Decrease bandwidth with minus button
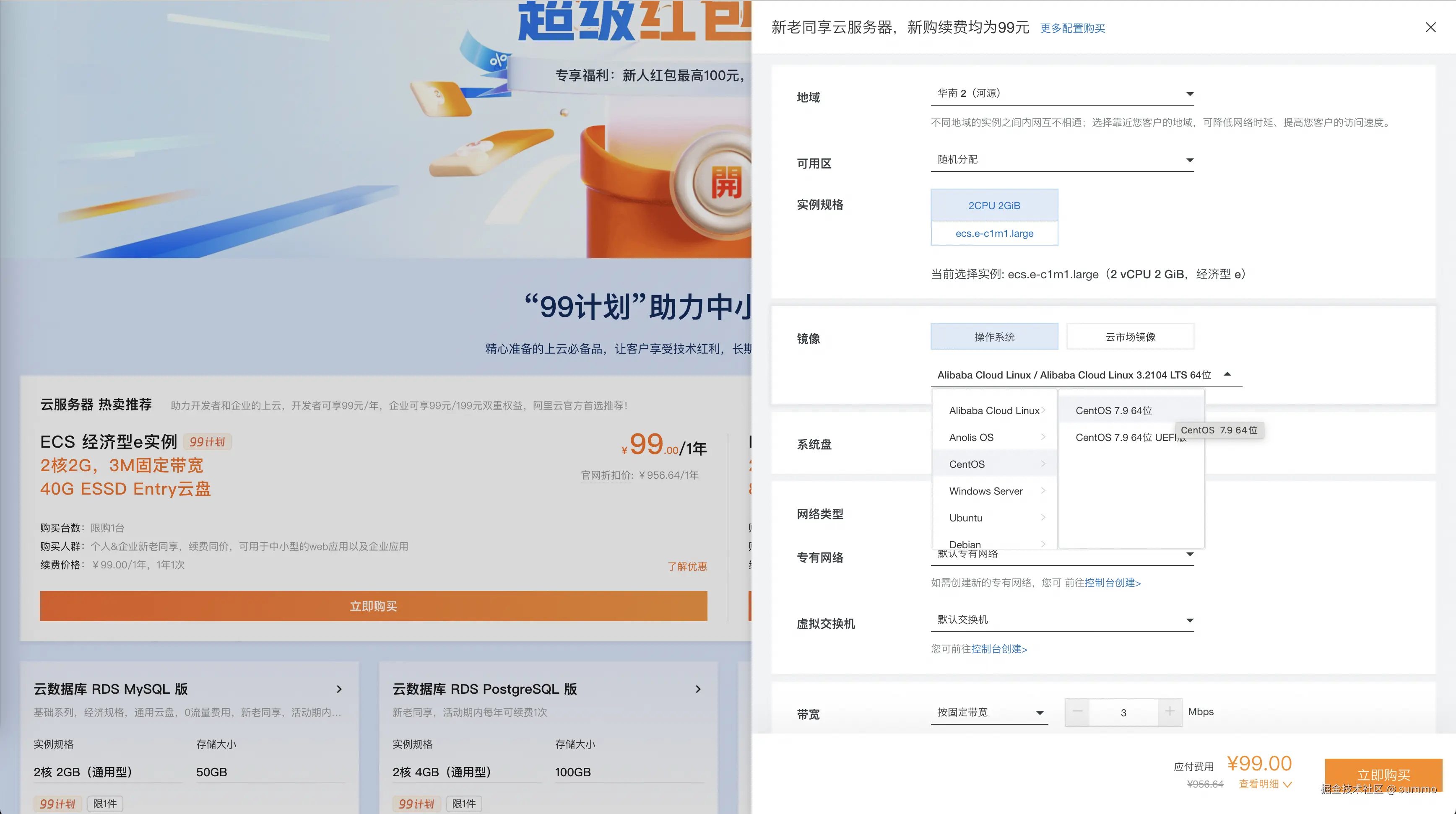This screenshot has width=1456, height=814. pyautogui.click(x=1077, y=712)
